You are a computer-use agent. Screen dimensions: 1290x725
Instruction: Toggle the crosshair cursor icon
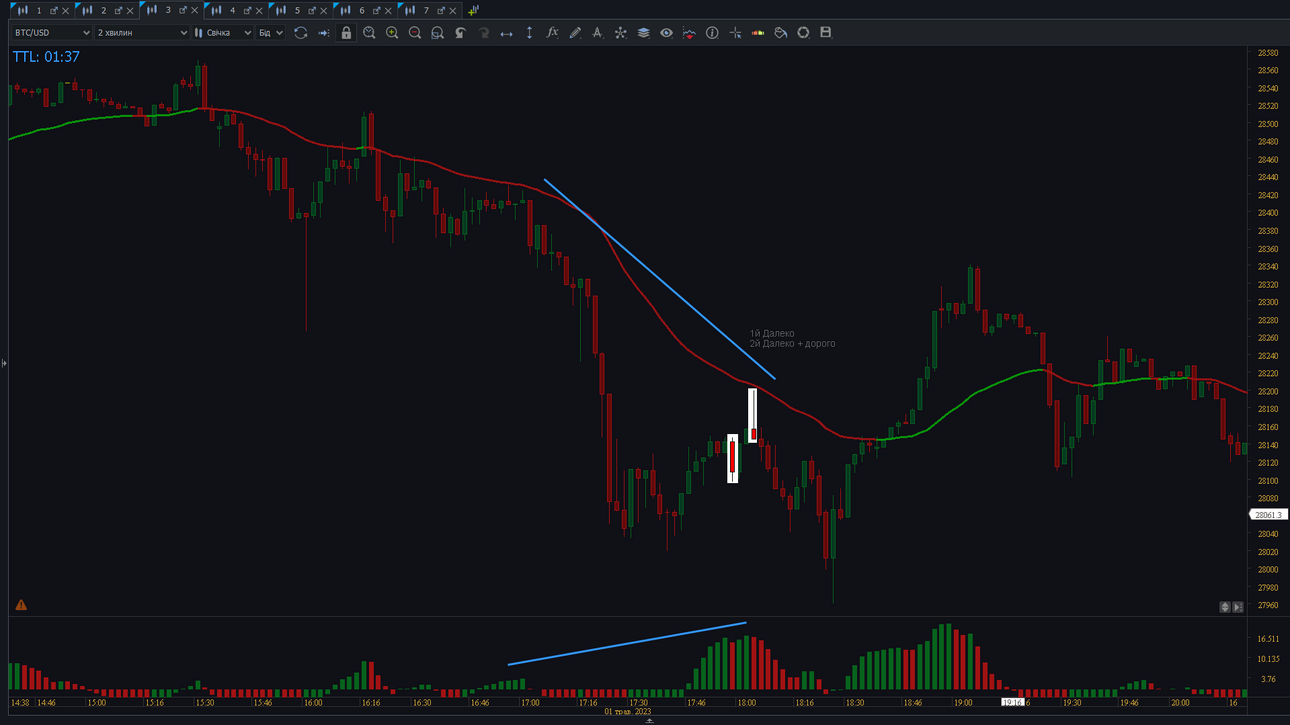[x=735, y=33]
